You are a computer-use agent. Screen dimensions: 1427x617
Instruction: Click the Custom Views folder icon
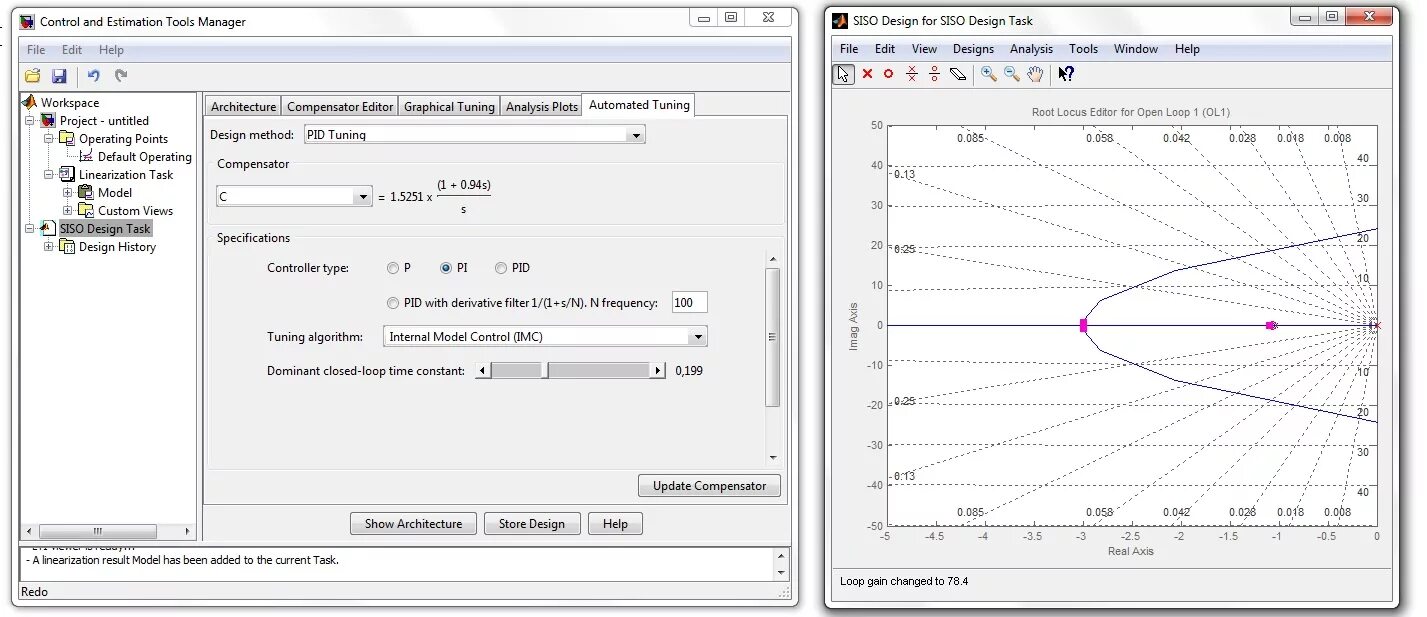[87, 210]
